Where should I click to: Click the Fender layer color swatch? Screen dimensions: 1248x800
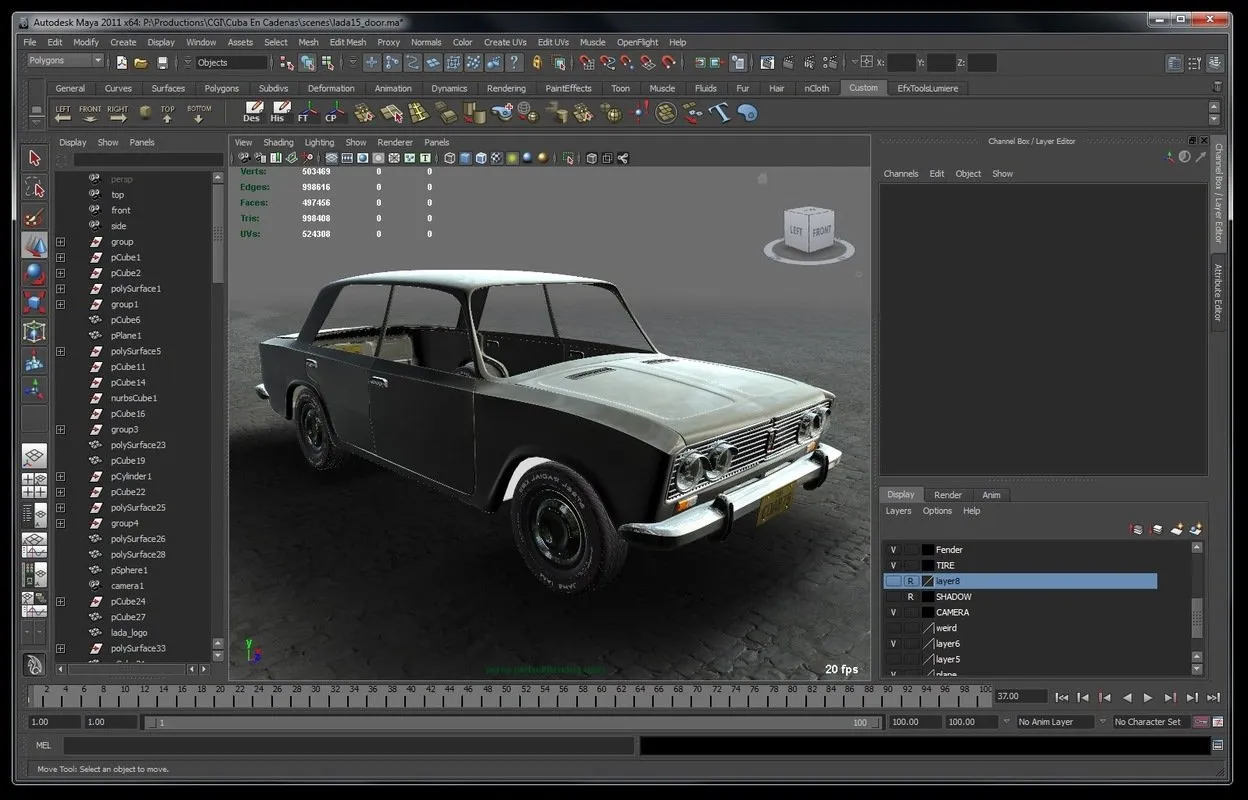pos(927,550)
